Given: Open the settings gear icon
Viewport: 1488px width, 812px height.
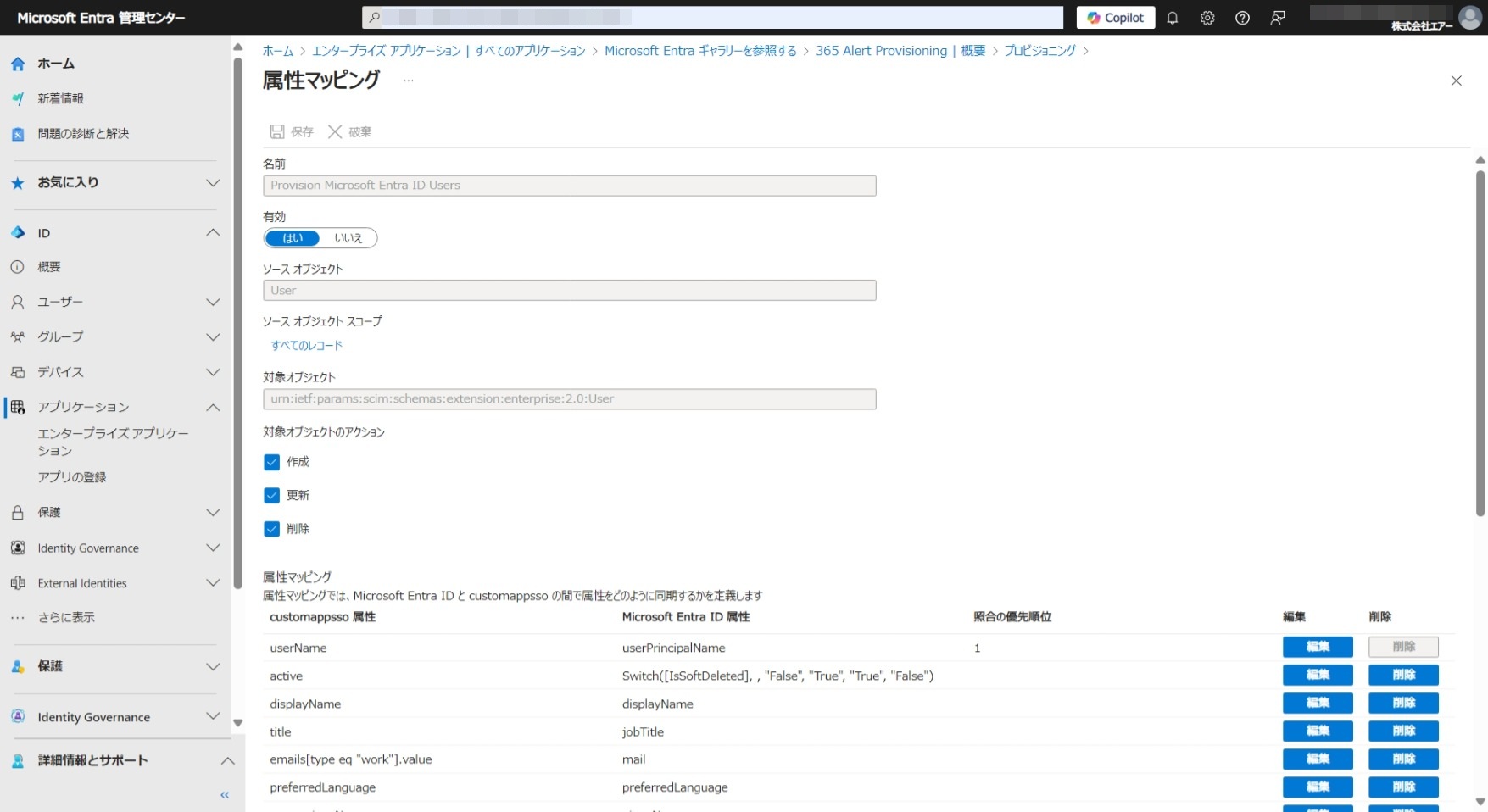Looking at the screenshot, I should tap(1207, 18).
